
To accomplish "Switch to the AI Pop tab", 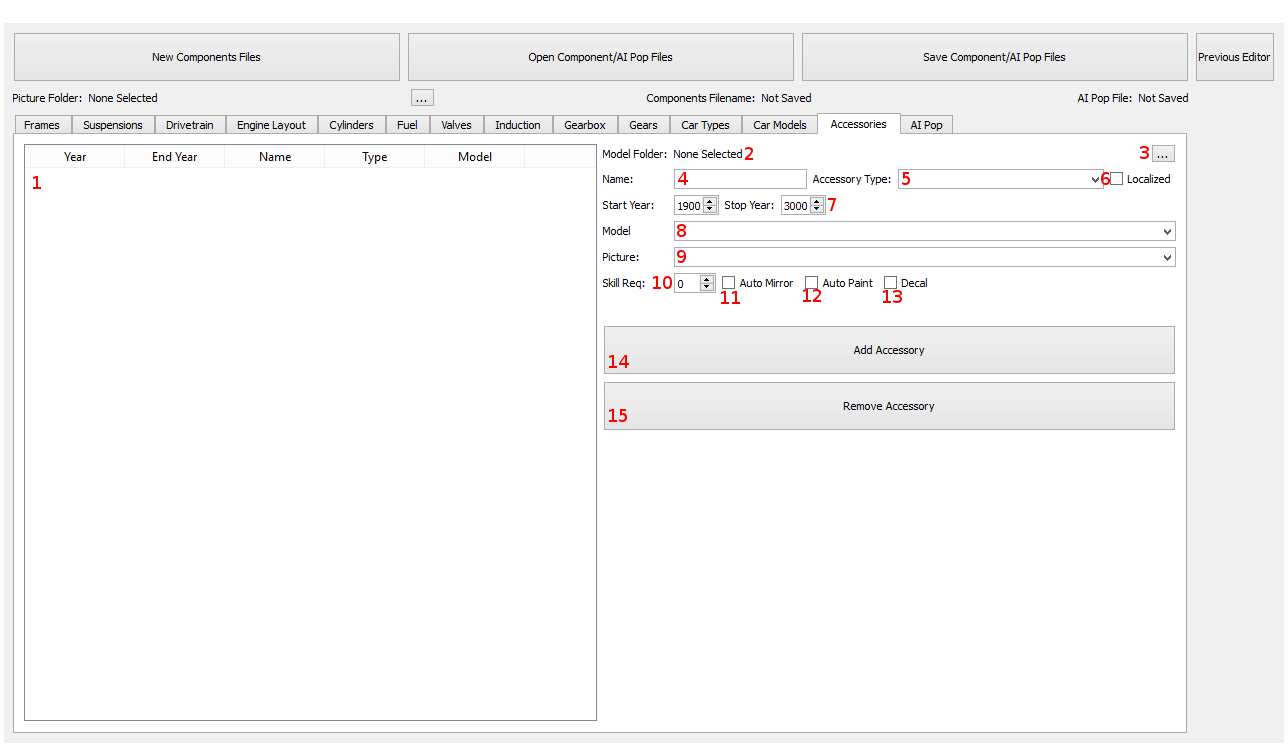I will pos(926,125).
